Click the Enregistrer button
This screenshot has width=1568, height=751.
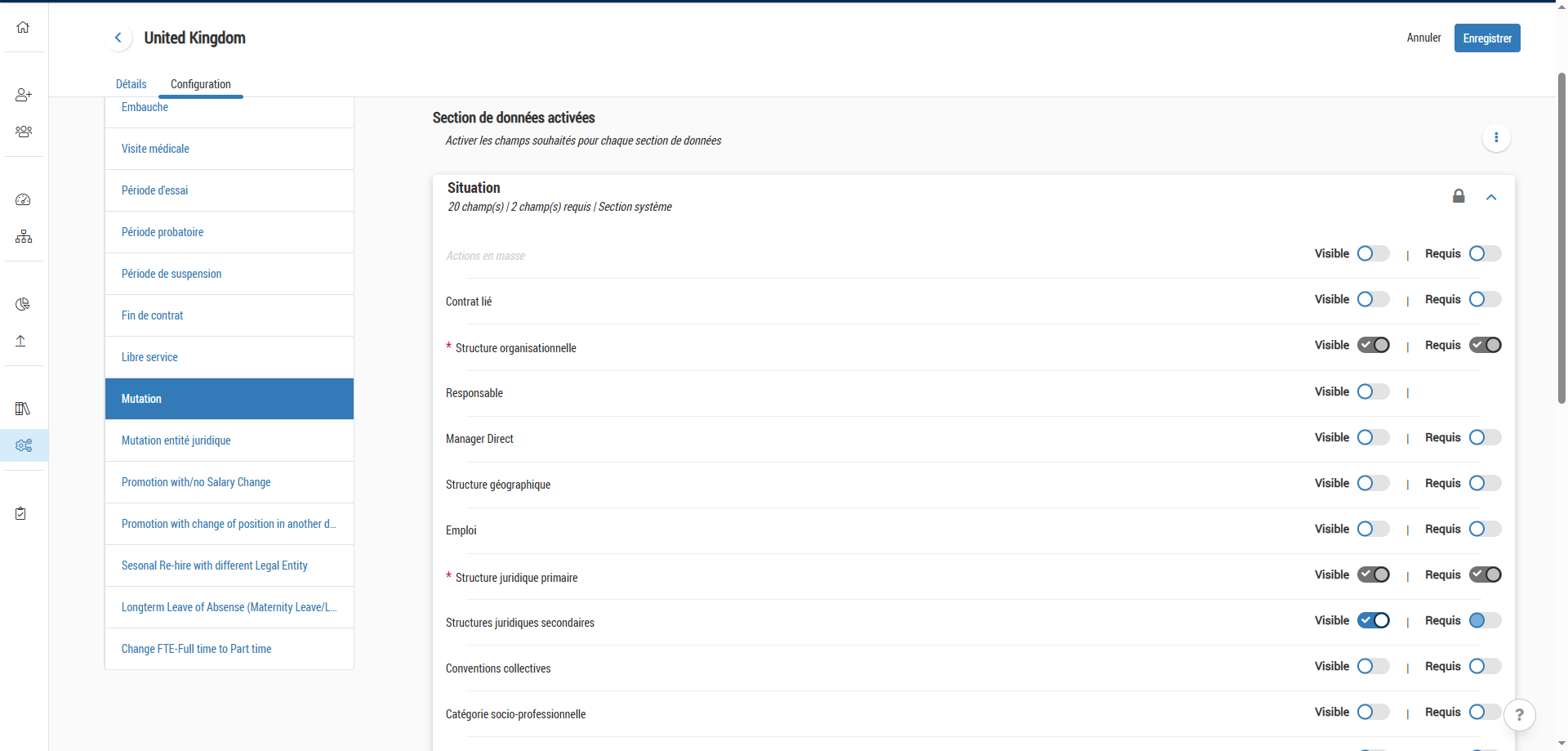click(x=1486, y=38)
